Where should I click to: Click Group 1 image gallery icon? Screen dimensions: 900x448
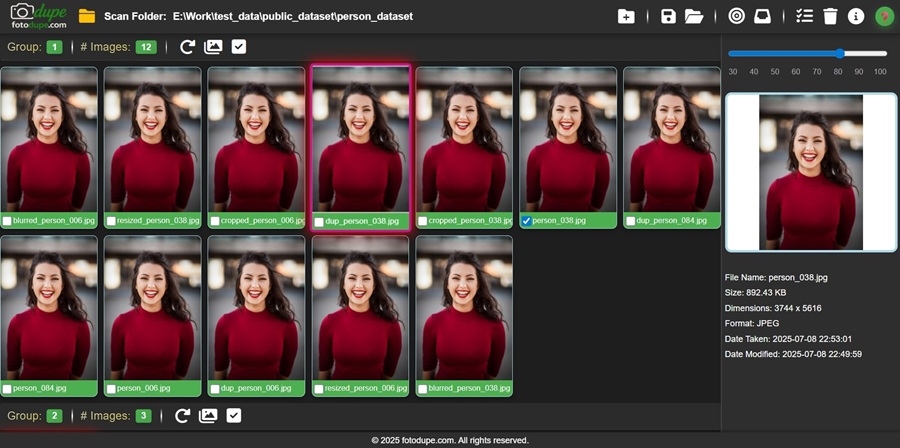(213, 47)
